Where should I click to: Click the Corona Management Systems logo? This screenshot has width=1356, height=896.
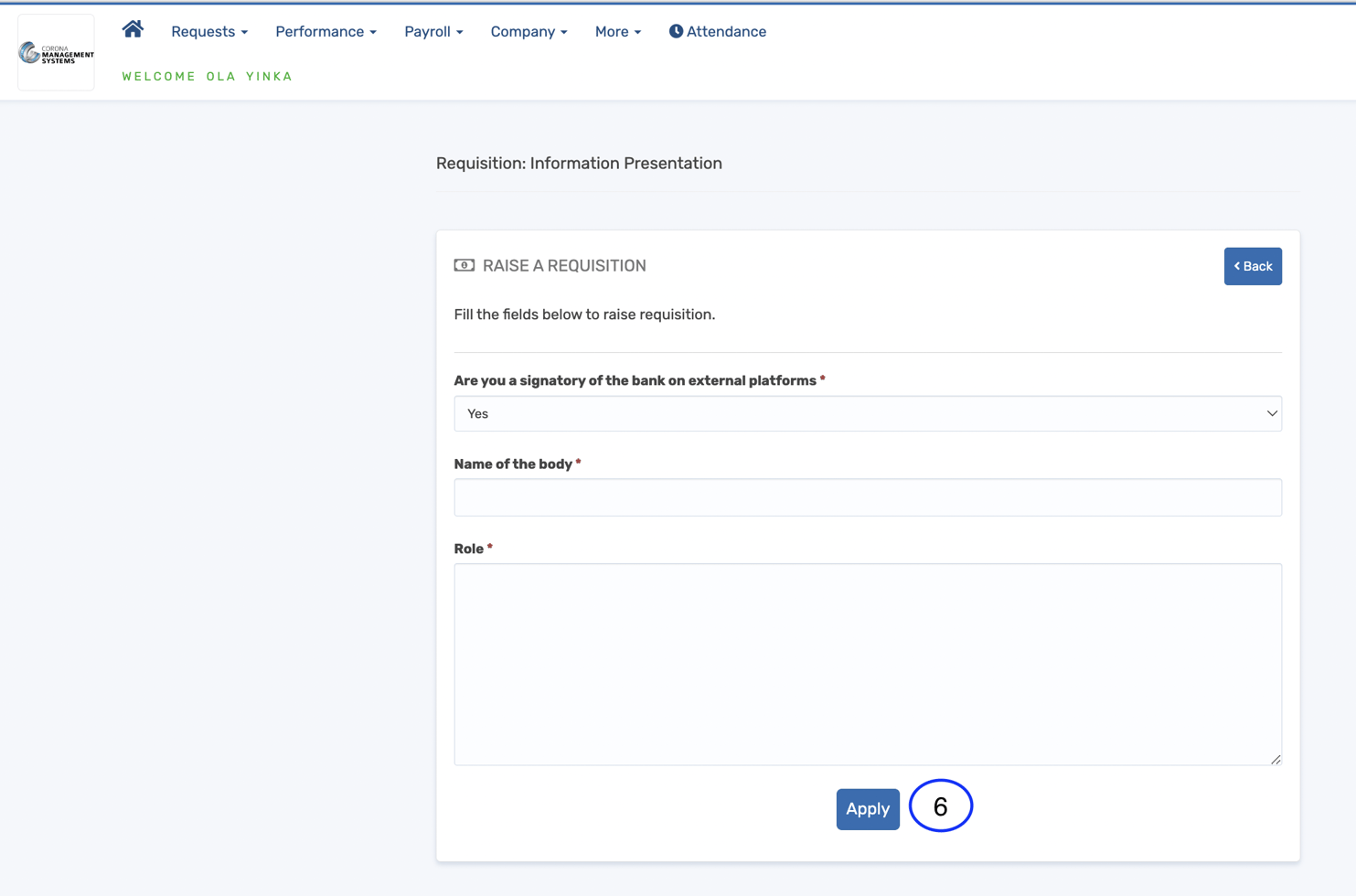point(55,52)
